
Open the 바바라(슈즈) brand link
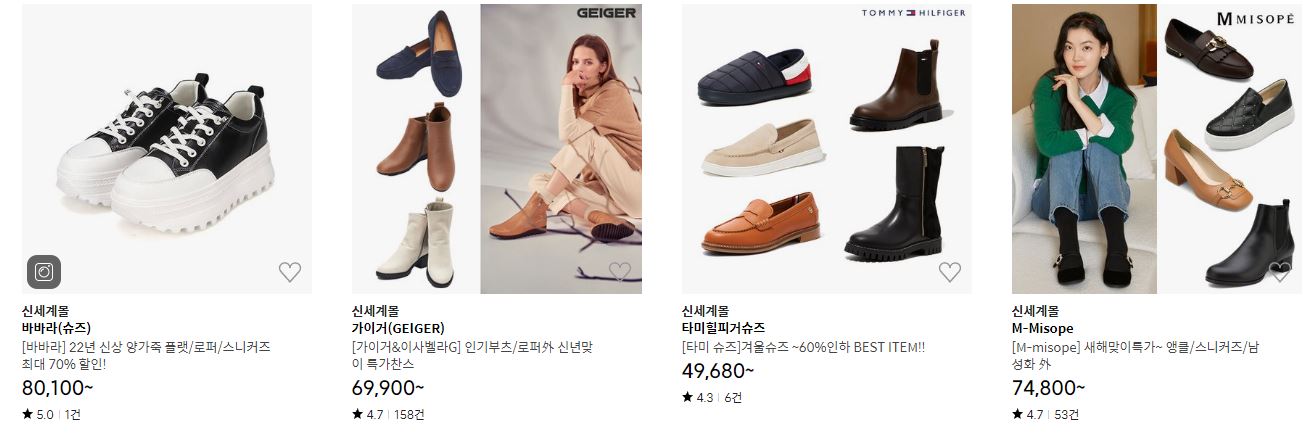click(x=56, y=329)
